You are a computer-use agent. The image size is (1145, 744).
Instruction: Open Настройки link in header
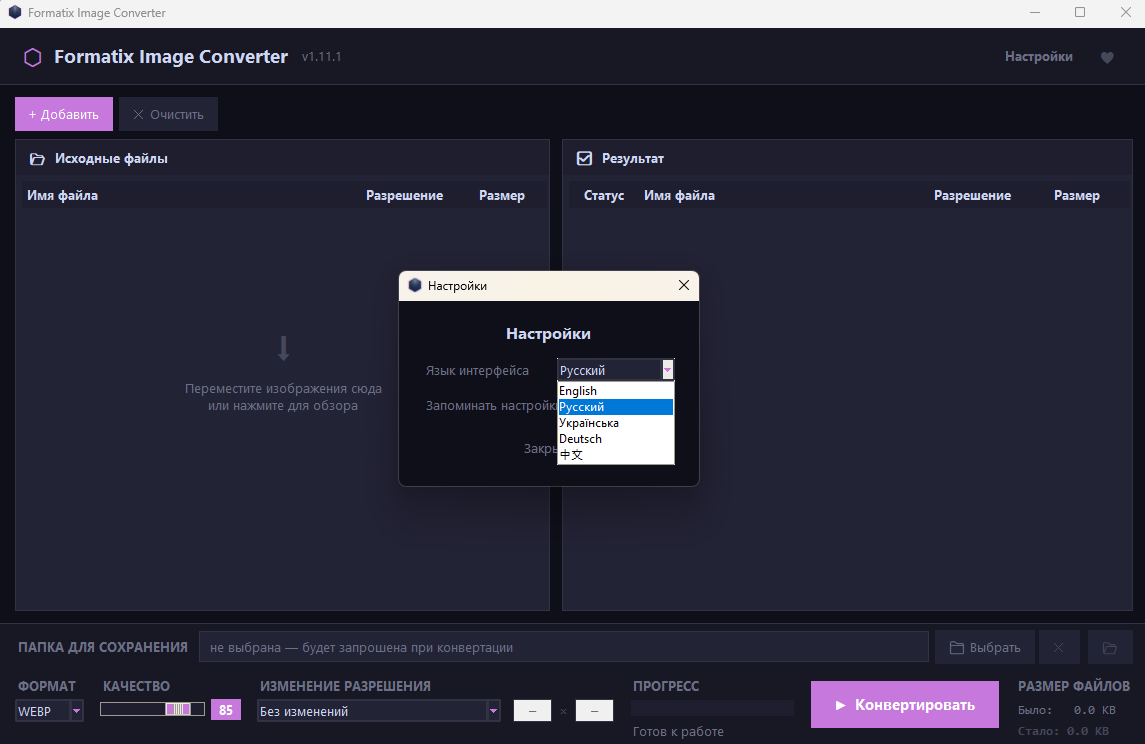pyautogui.click(x=1038, y=56)
